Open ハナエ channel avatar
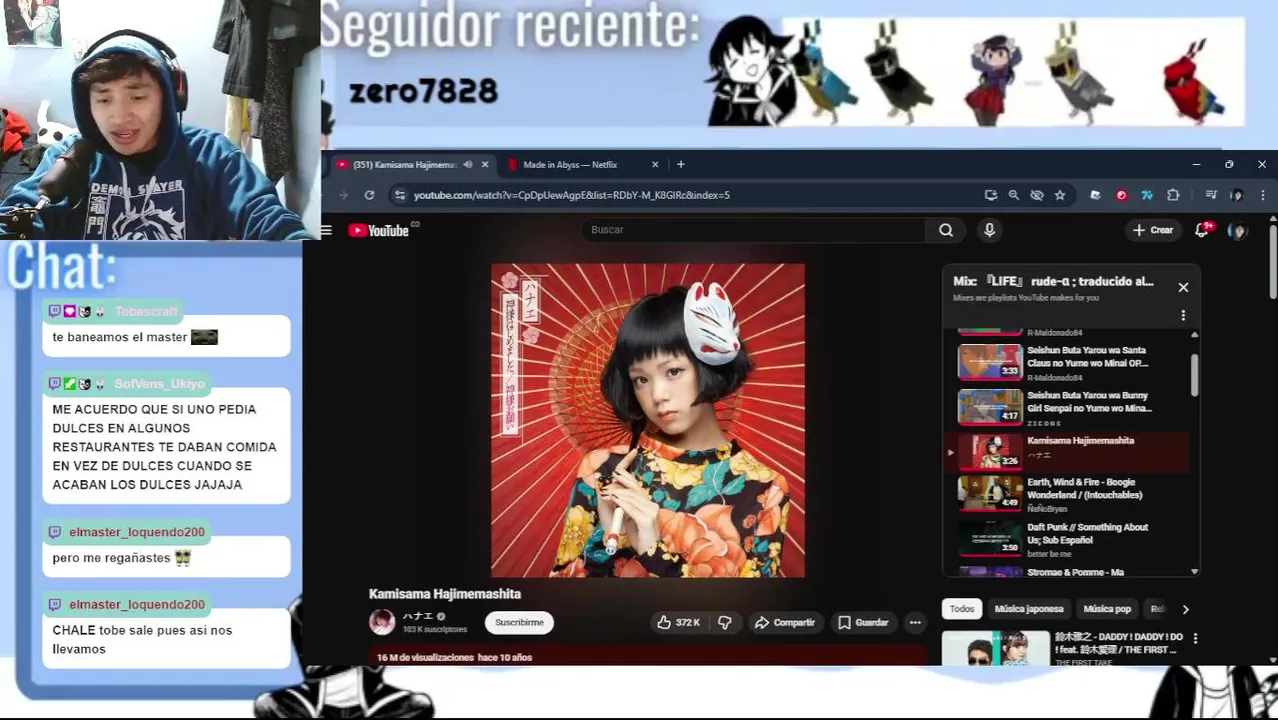Viewport: 1278px width, 720px height. (382, 622)
